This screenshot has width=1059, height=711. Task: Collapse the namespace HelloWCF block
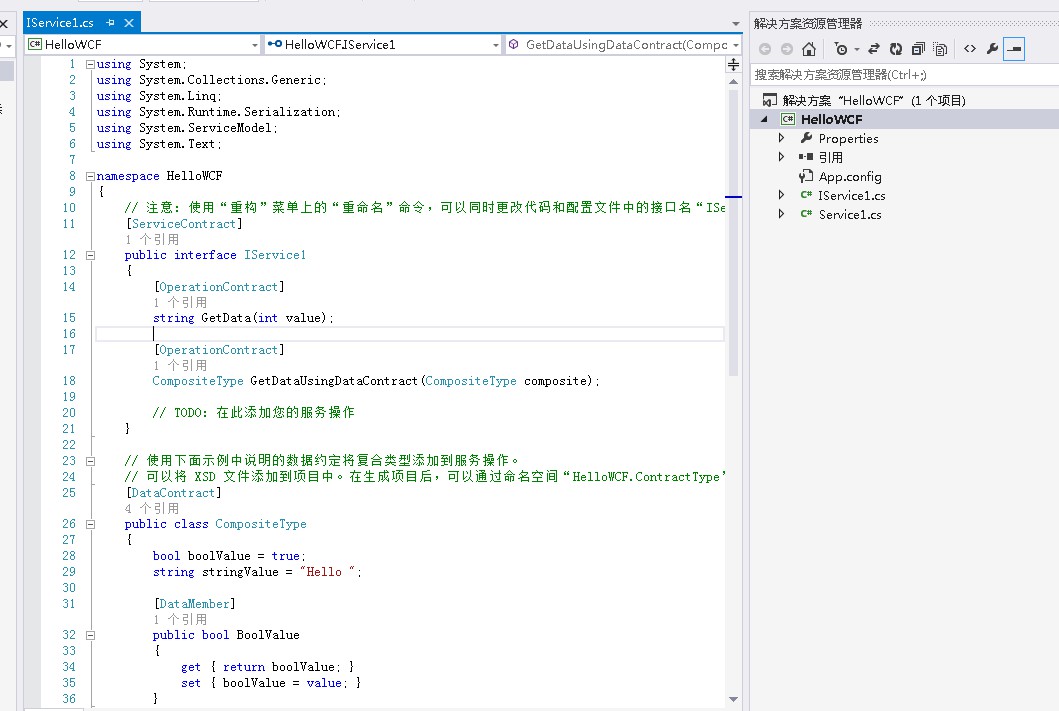(90, 176)
